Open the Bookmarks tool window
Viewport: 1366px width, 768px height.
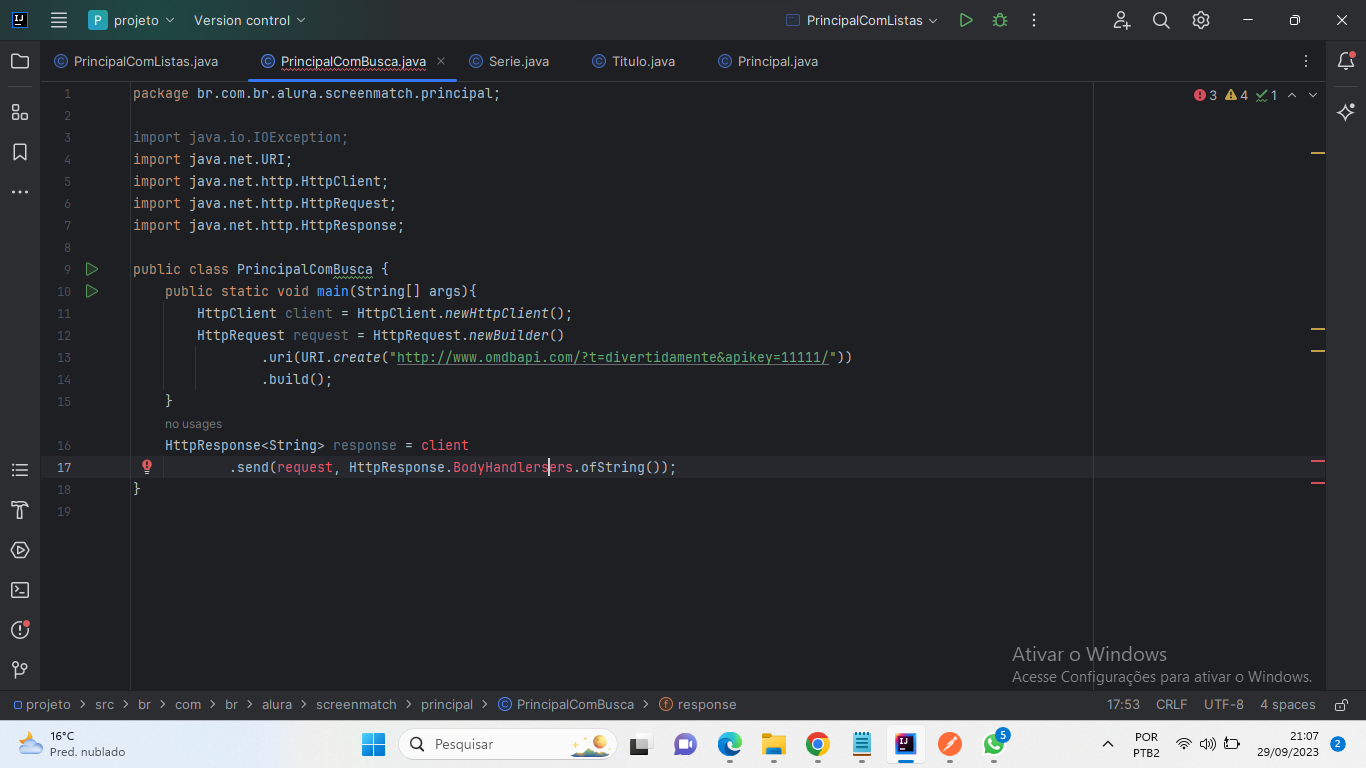click(x=20, y=152)
